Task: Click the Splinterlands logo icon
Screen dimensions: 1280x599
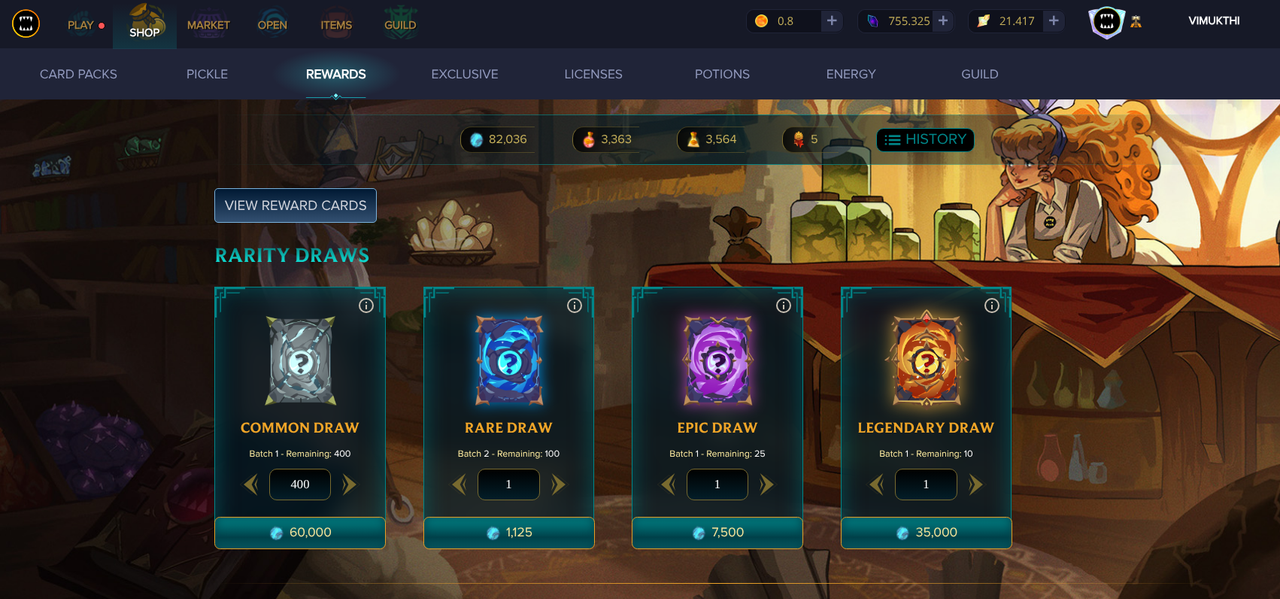Action: coord(25,24)
